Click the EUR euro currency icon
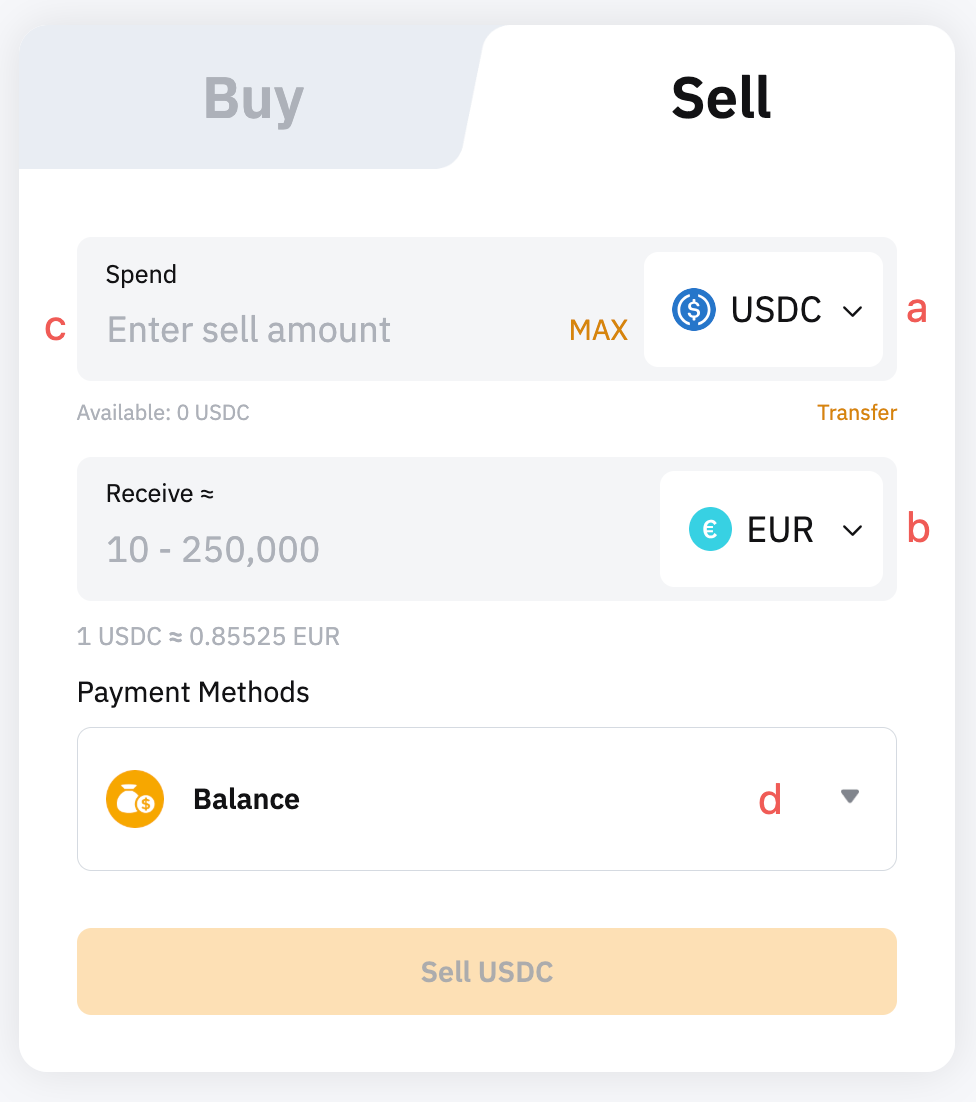This screenshot has width=976, height=1102. point(710,530)
